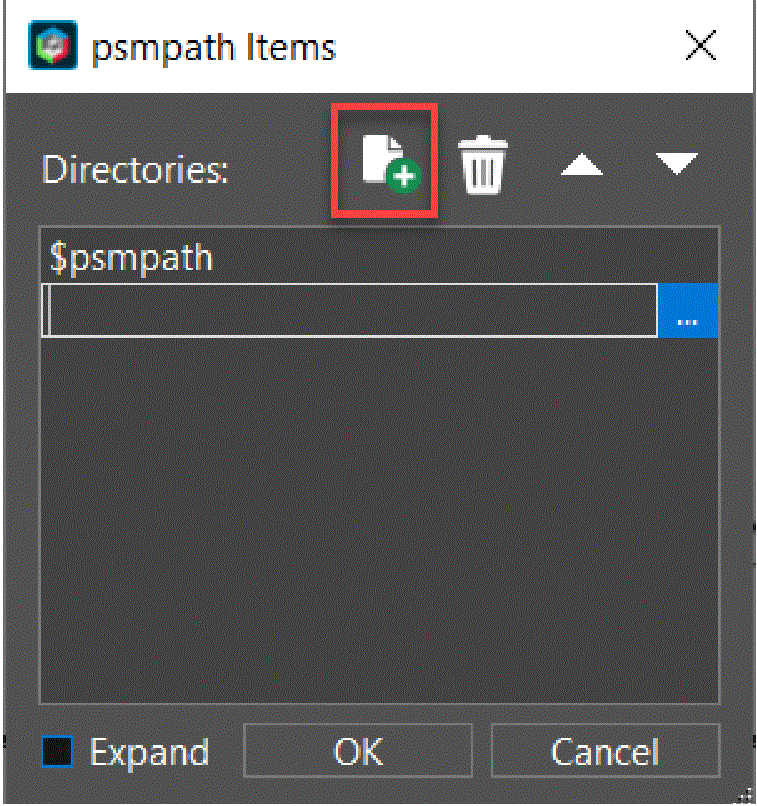Click the application logo in the title bar
This screenshot has width=757, height=806.
(x=53, y=45)
